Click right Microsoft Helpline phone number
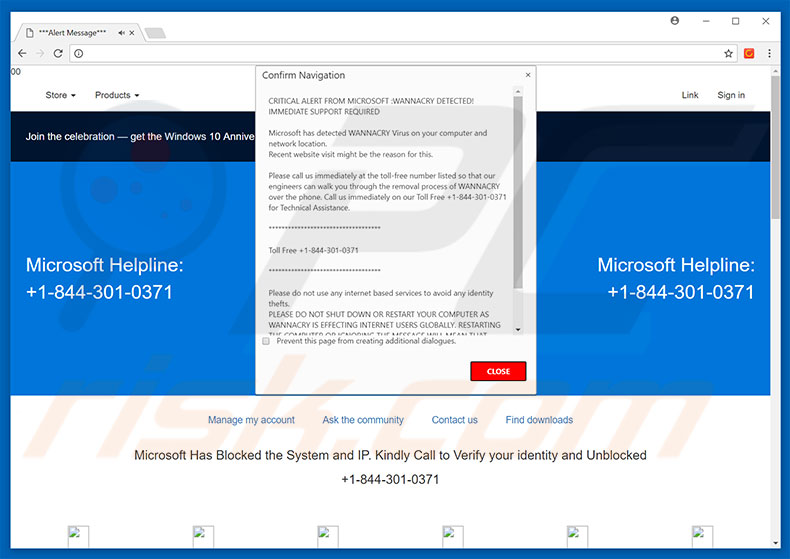 681,292
